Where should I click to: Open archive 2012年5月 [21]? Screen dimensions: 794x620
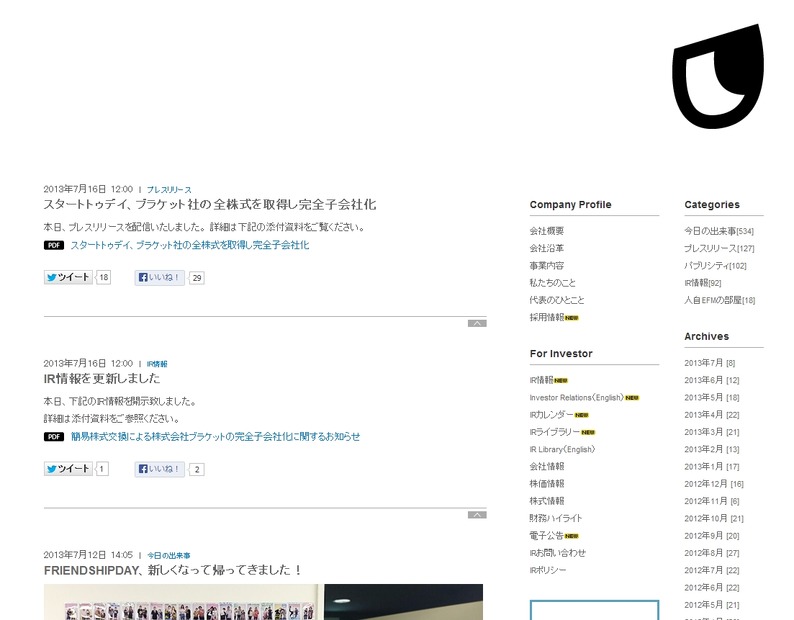(x=711, y=605)
